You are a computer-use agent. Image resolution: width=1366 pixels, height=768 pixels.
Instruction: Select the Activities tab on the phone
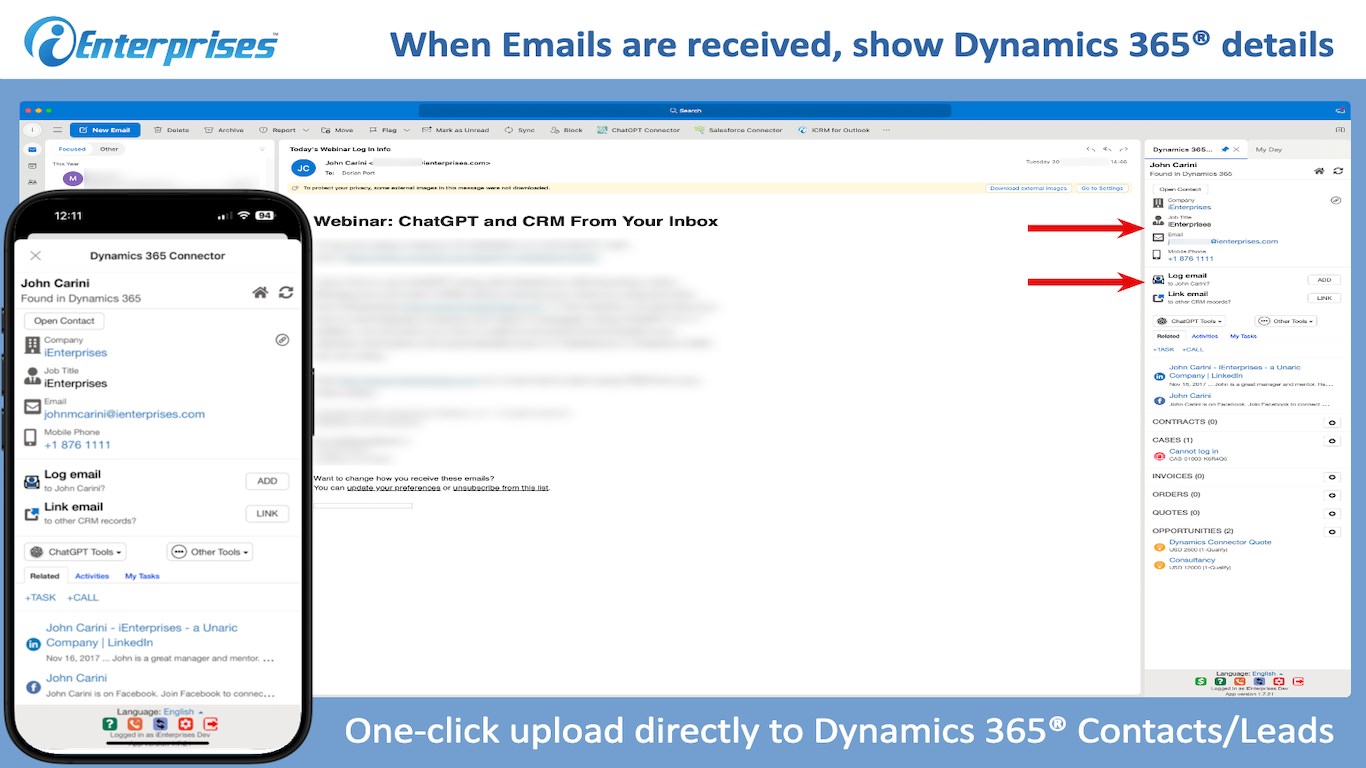(92, 576)
